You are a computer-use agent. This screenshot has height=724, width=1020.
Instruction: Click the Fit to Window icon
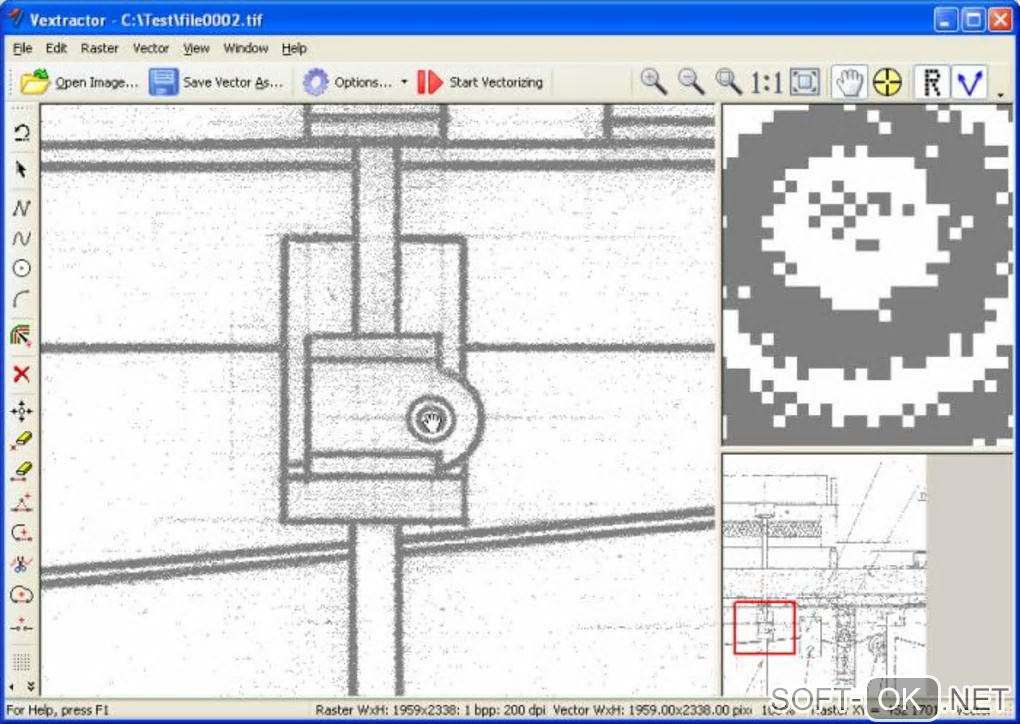coord(805,83)
